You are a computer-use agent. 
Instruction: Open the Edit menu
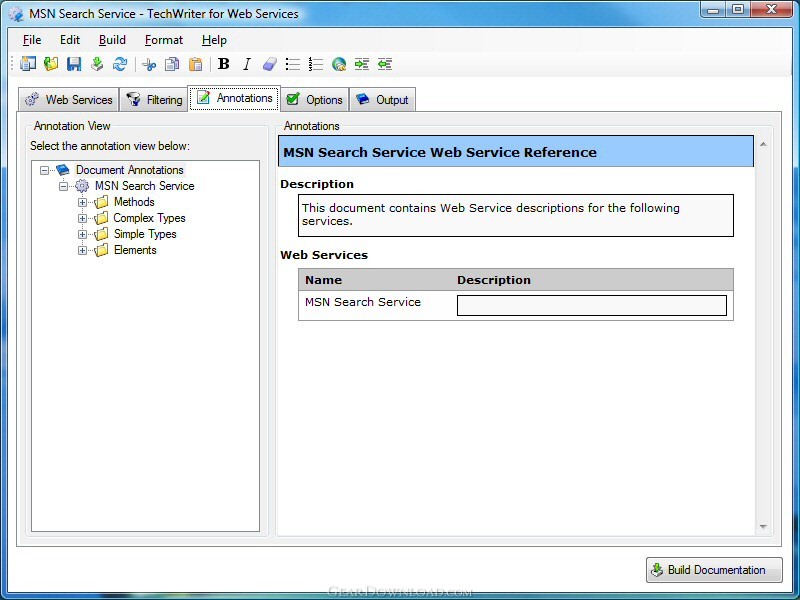(70, 40)
